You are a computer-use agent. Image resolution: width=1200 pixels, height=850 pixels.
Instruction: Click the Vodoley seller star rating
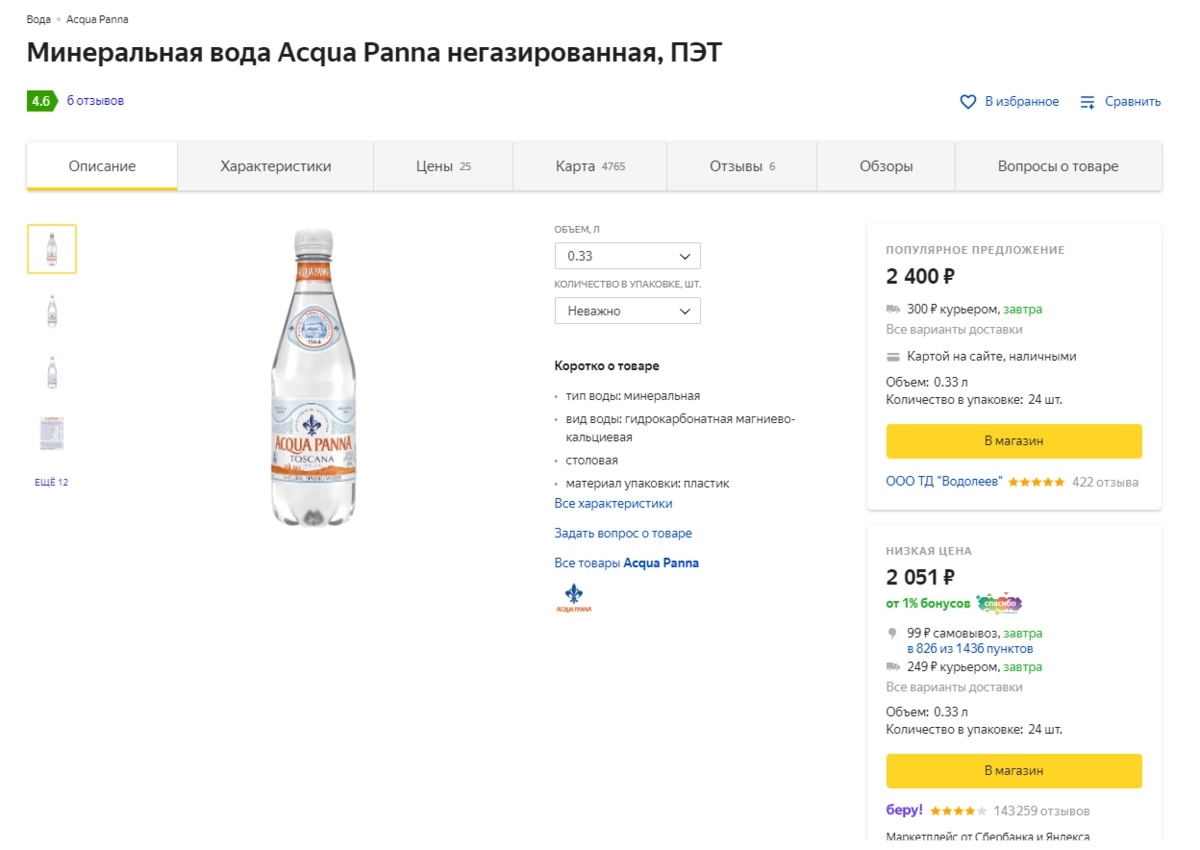coord(1036,482)
